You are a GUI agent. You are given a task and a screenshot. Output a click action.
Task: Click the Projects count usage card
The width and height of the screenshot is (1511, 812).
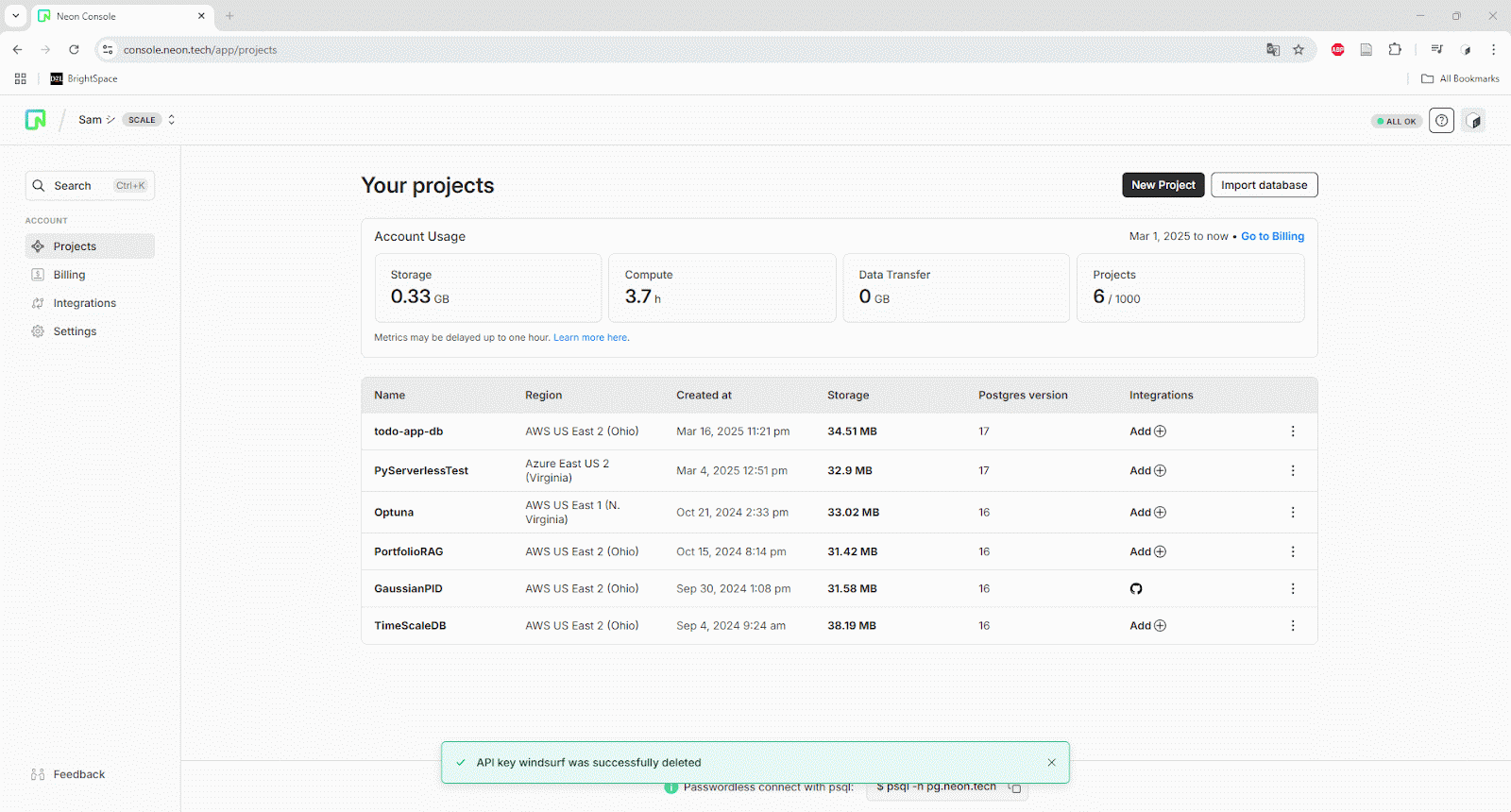pos(1191,288)
